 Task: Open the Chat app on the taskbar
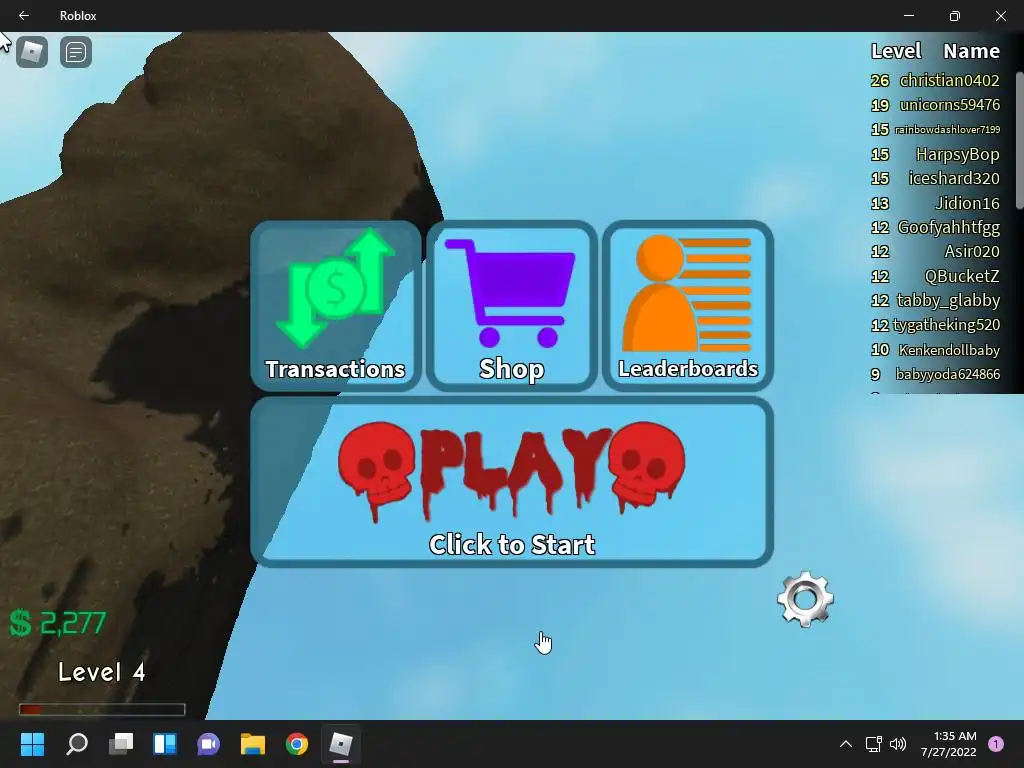(x=208, y=744)
